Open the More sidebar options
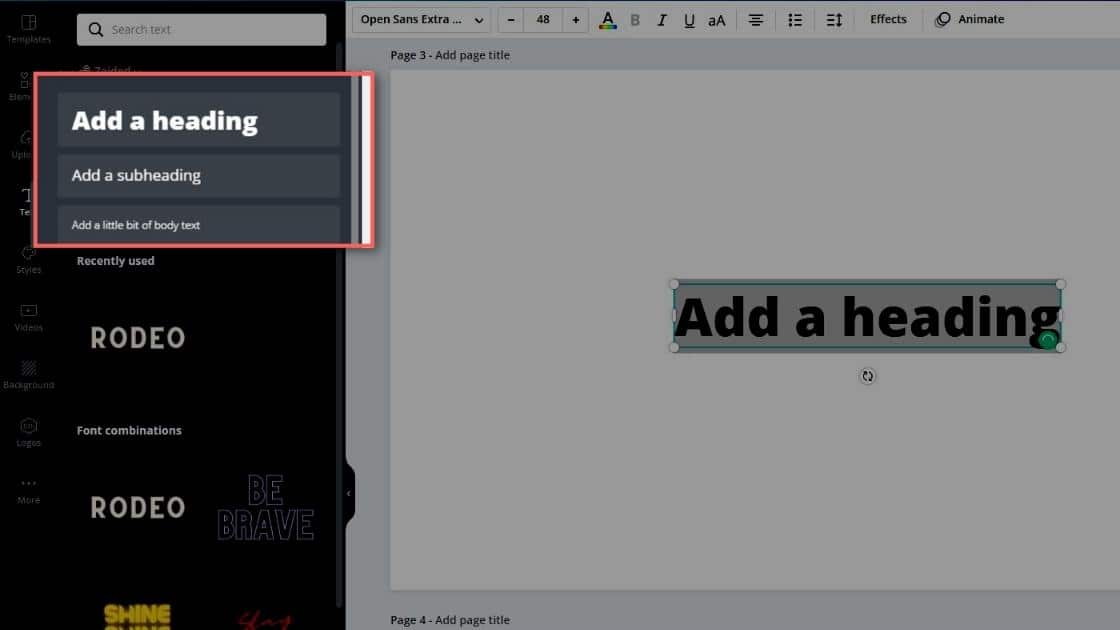The height and width of the screenshot is (630, 1120). click(29, 491)
